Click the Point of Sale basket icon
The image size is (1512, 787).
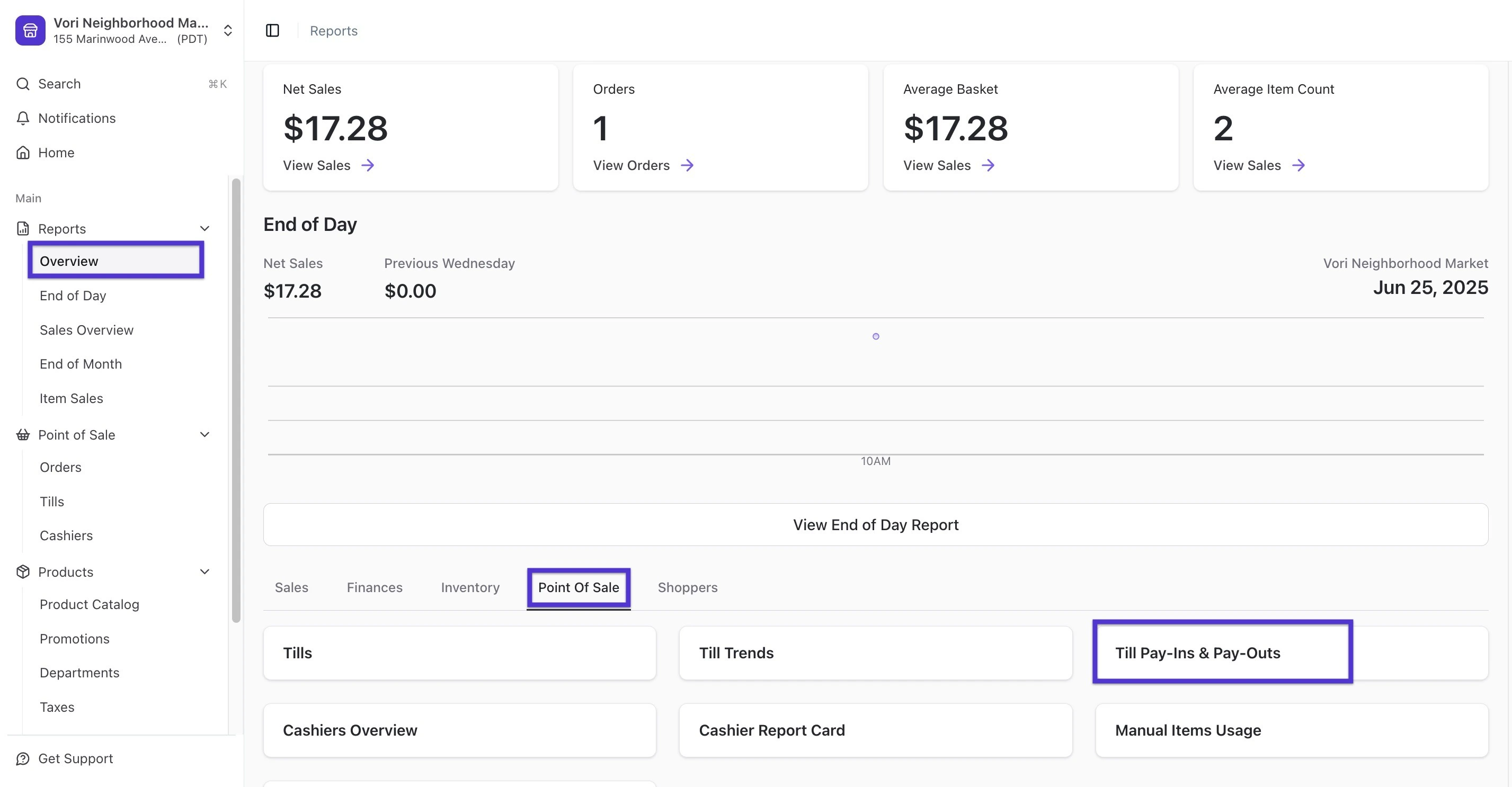tap(23, 435)
